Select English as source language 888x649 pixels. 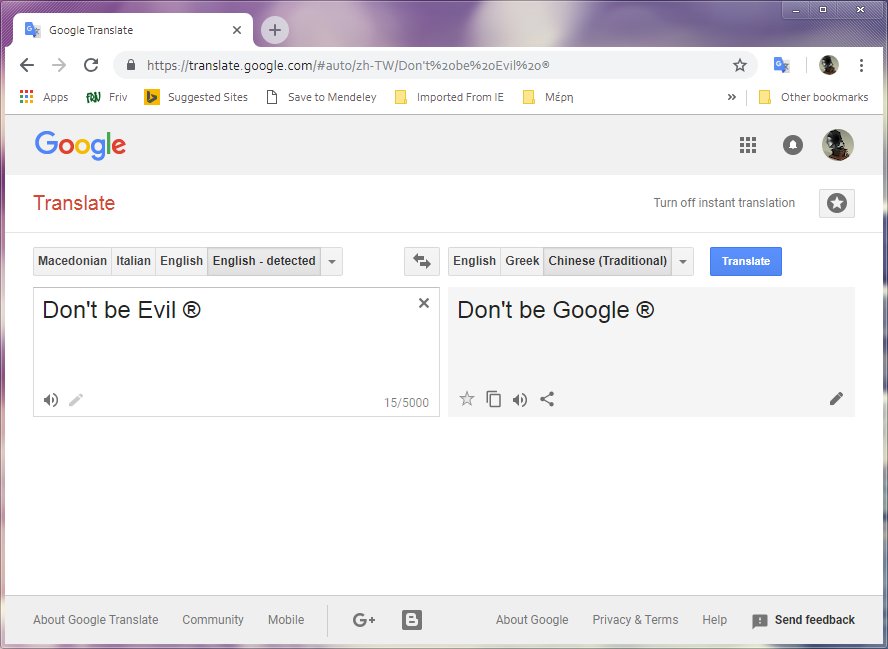point(181,261)
